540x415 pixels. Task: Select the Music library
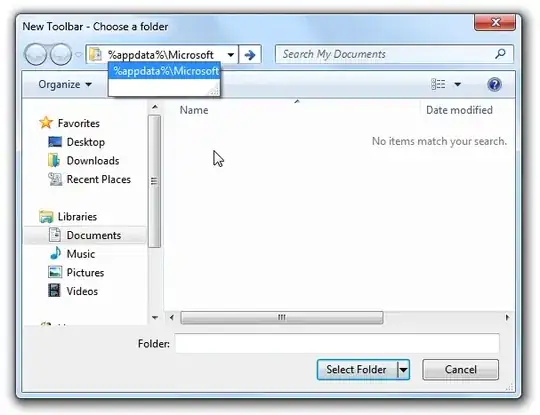[81, 254]
